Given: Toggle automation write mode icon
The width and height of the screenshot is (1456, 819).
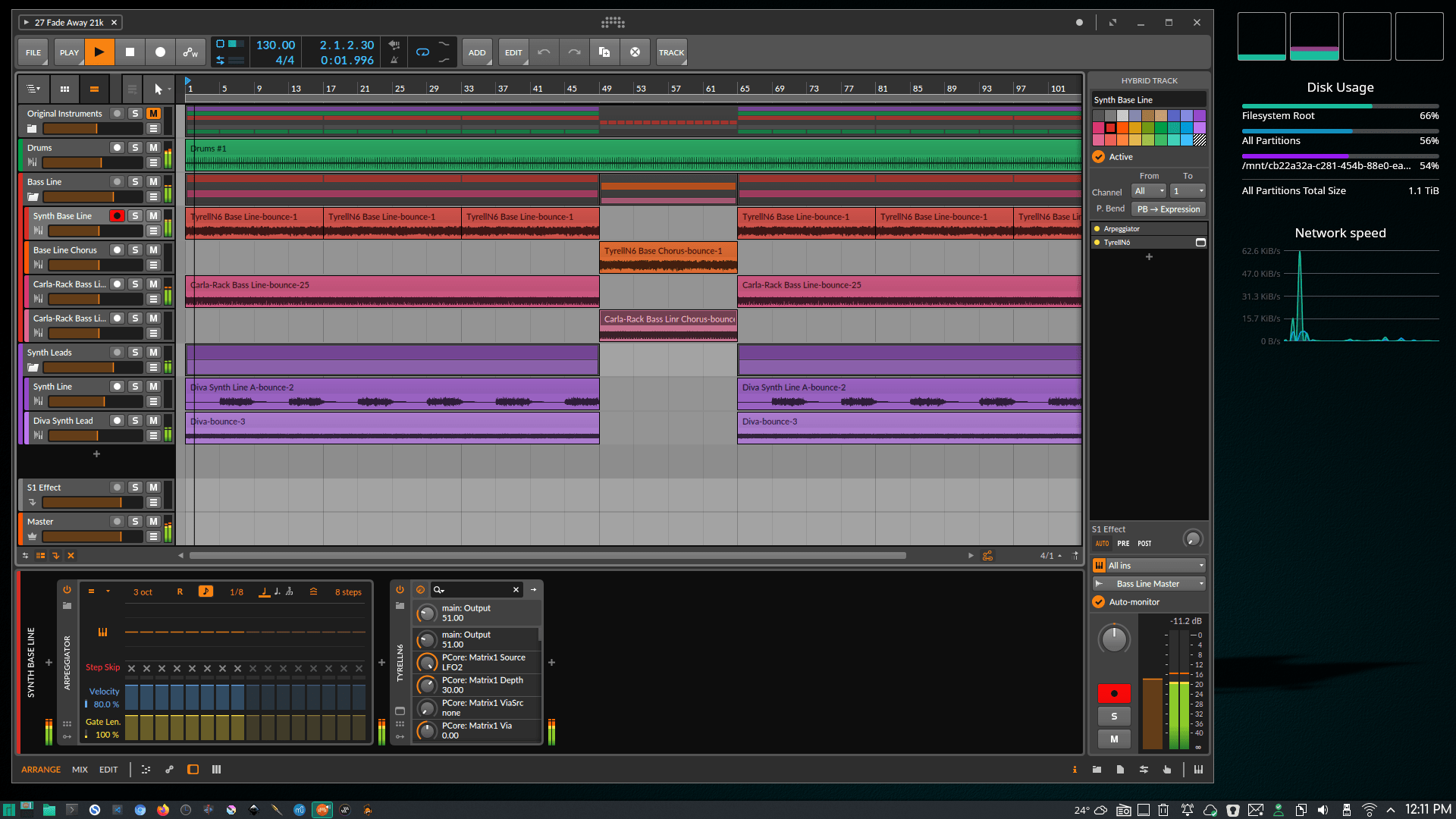Looking at the screenshot, I should pos(190,52).
